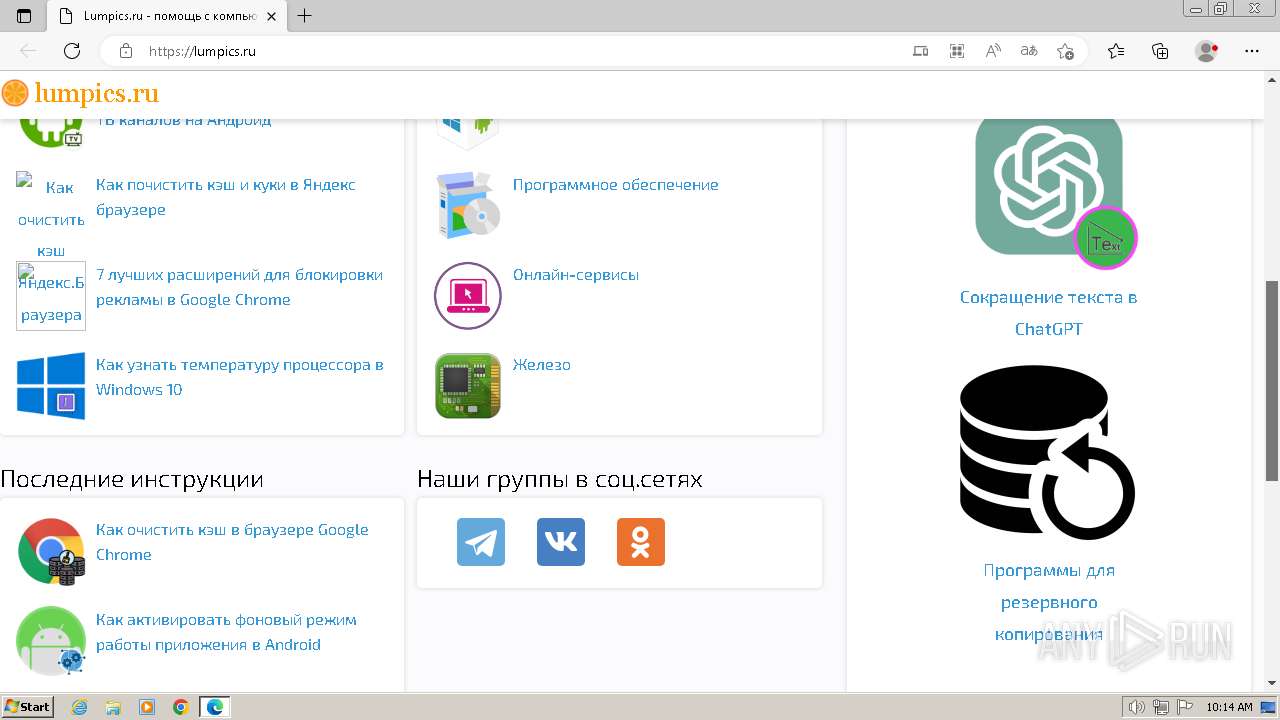Open Edge Settings and more menu
The width and height of the screenshot is (1280, 720).
1252,51
